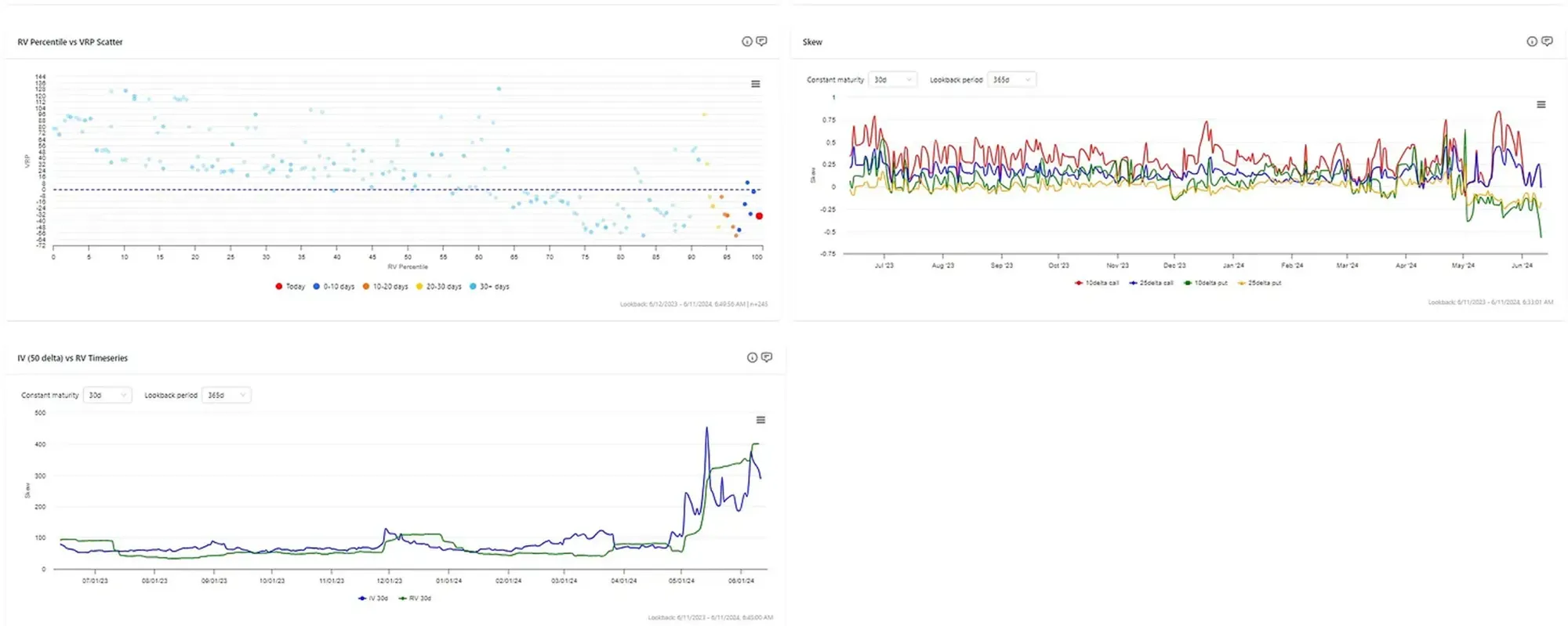
Task: Select the red Today point in scatter plot
Action: click(x=759, y=216)
